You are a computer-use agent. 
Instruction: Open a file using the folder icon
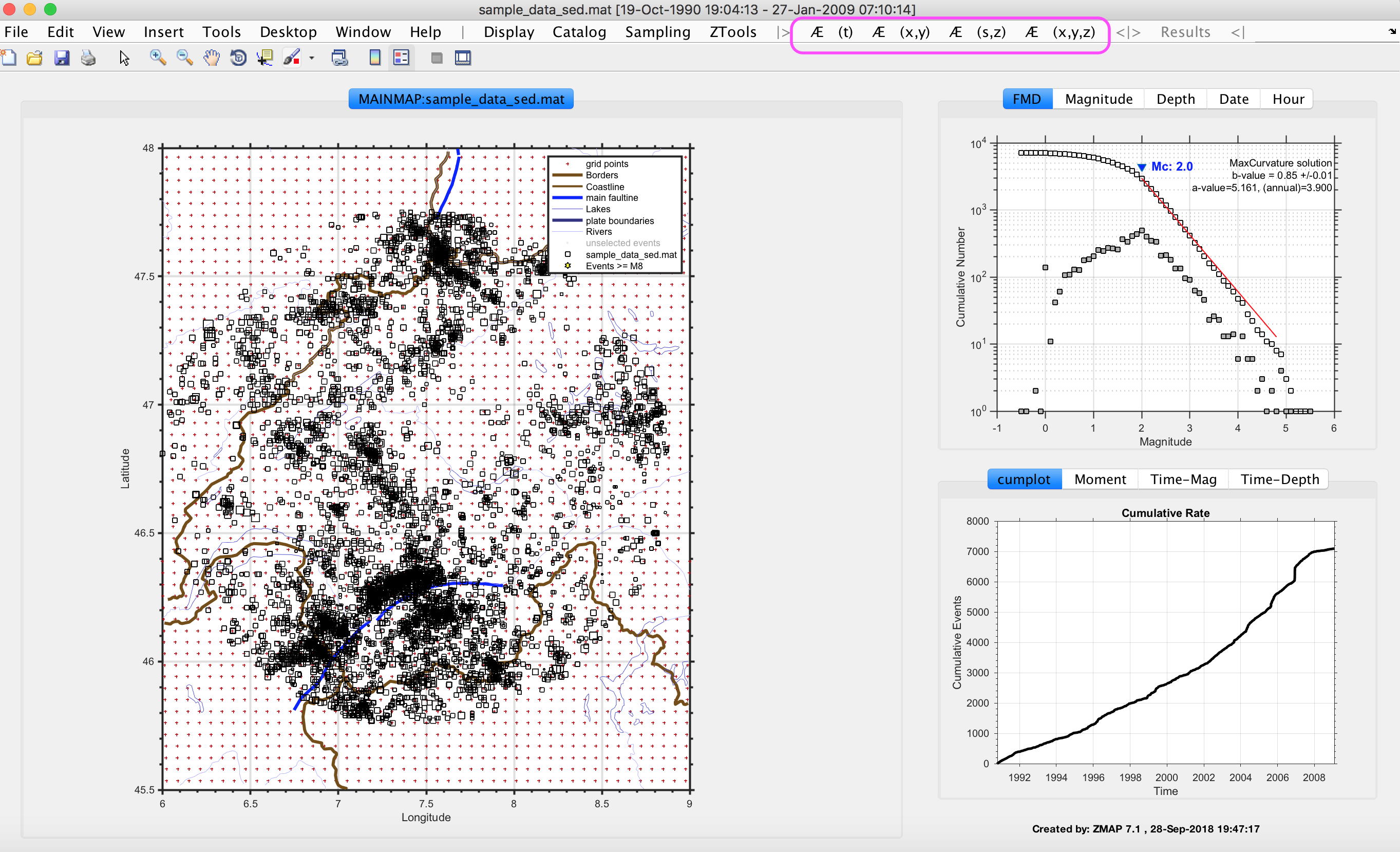coord(34,58)
